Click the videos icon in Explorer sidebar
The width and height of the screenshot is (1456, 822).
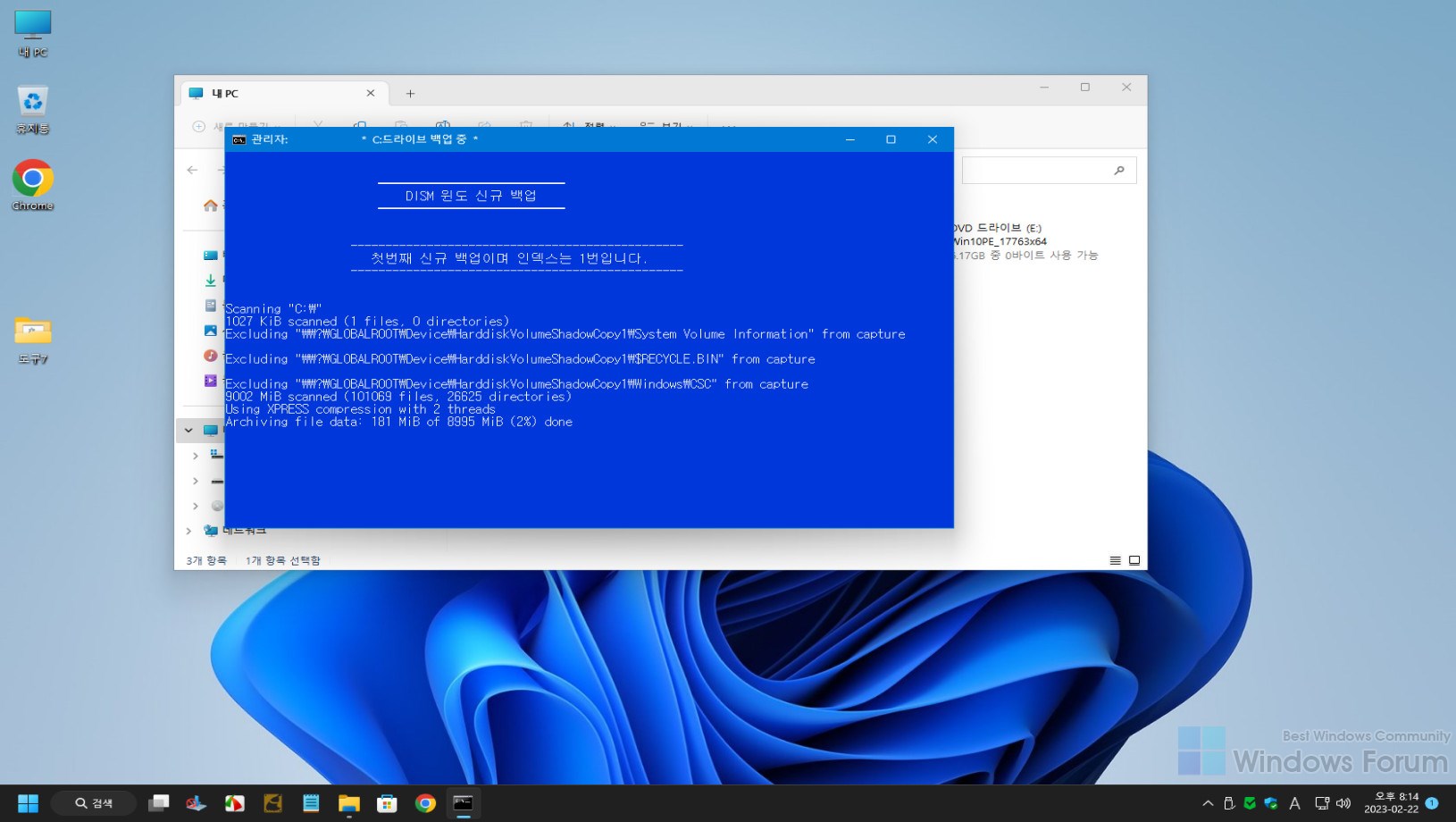(x=210, y=381)
